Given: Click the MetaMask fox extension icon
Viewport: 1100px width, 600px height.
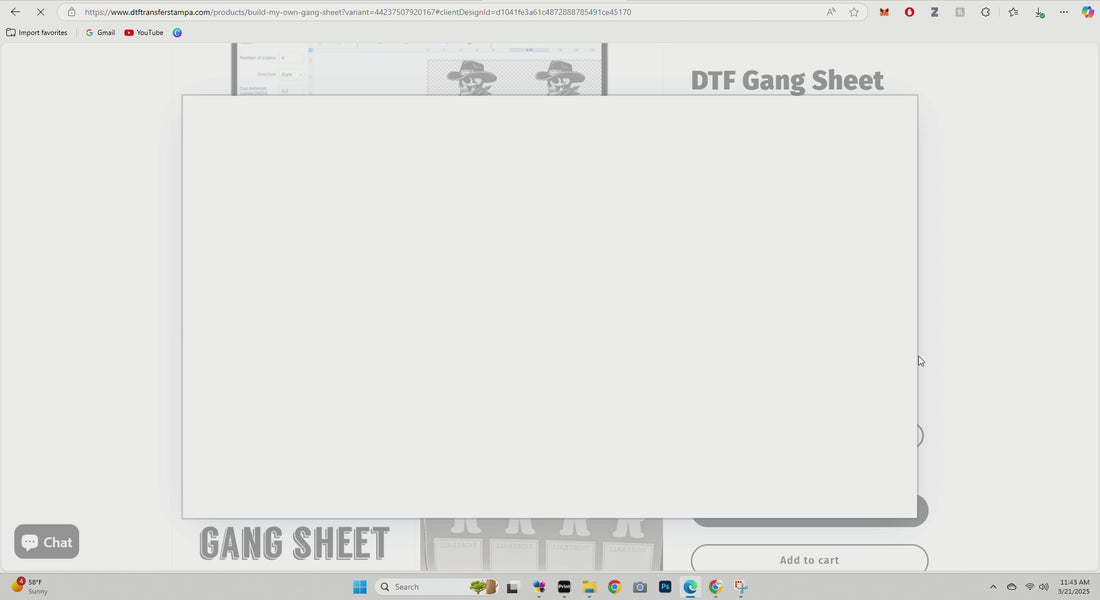Looking at the screenshot, I should tap(884, 12).
